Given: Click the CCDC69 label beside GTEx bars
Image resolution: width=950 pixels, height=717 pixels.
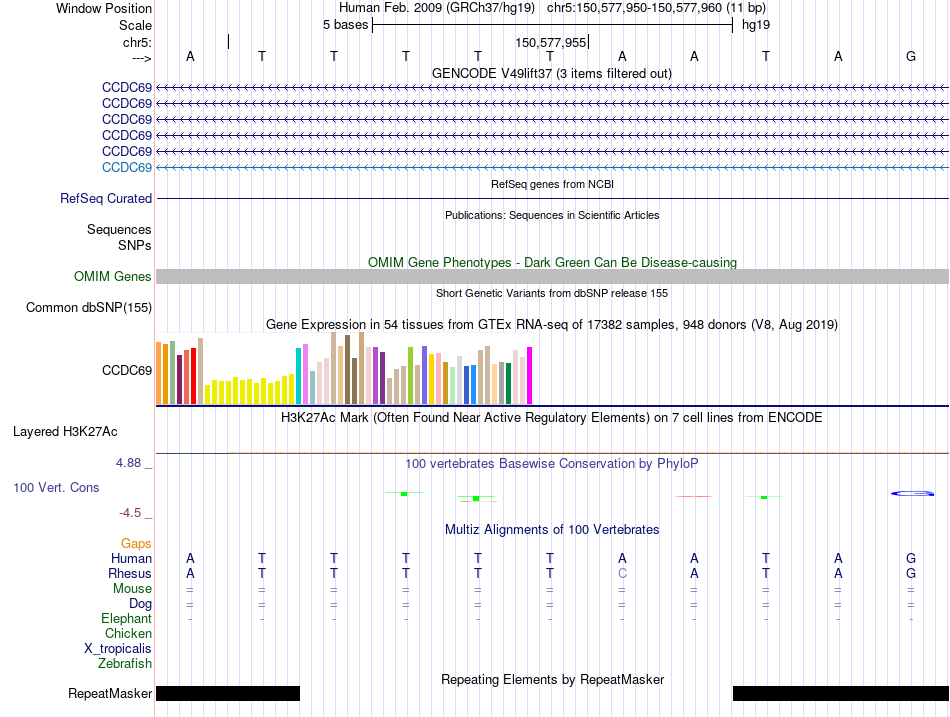Looking at the screenshot, I should pyautogui.click(x=127, y=370).
